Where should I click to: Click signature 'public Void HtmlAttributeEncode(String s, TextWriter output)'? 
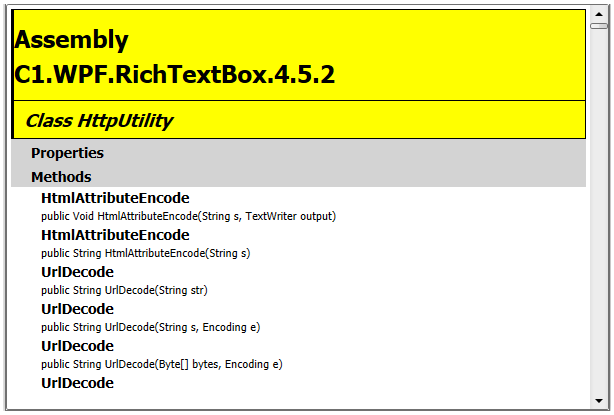(188, 216)
